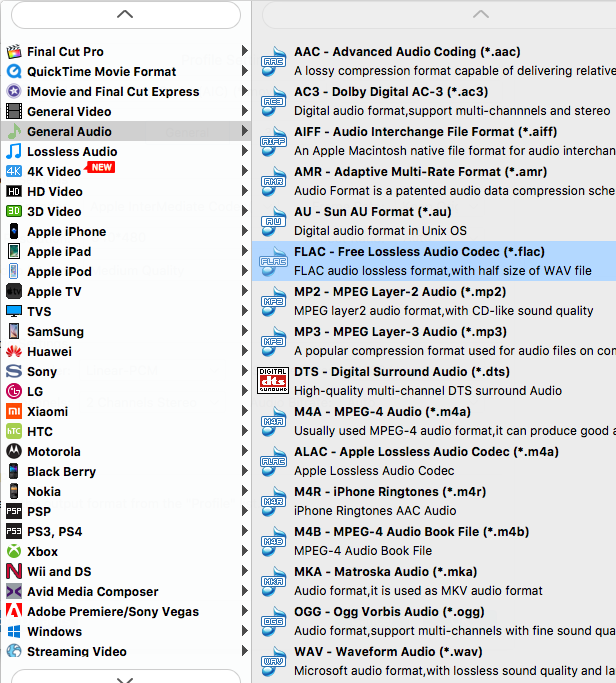616x683 pixels.
Task: Expand the Sony submenu arrow
Action: [245, 371]
